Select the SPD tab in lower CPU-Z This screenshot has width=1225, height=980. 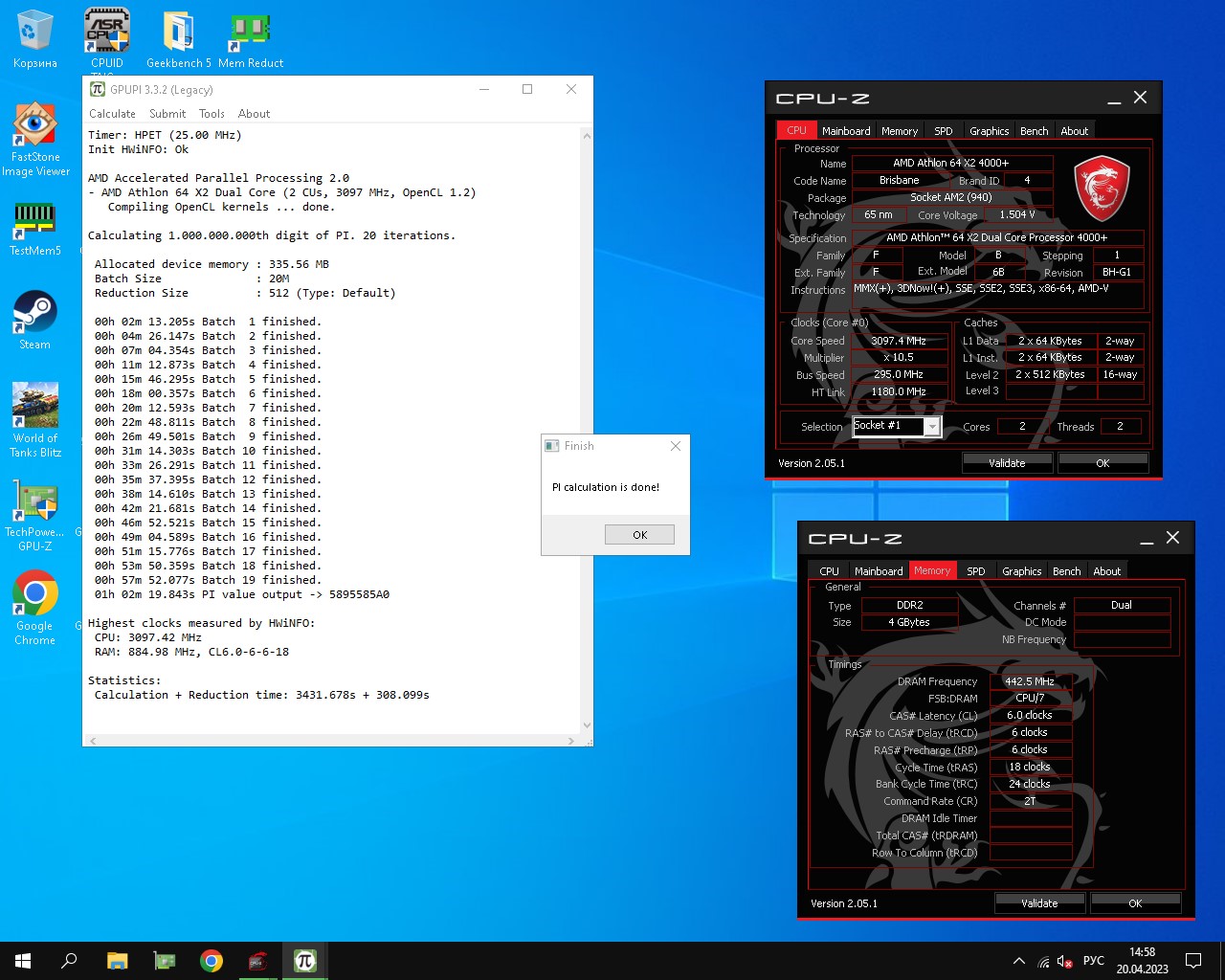[x=976, y=571]
